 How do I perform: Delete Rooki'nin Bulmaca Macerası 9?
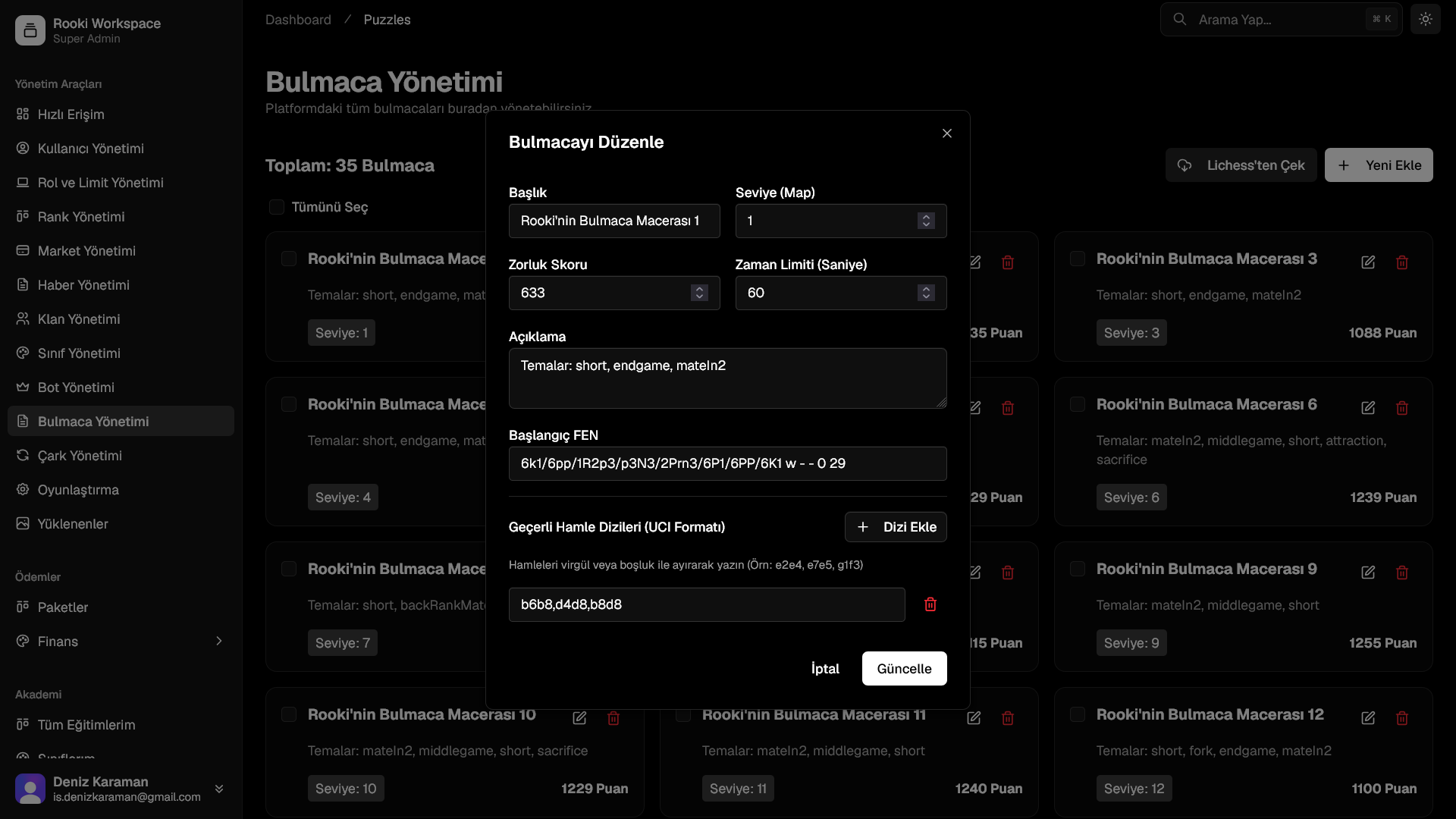pyautogui.click(x=1402, y=573)
